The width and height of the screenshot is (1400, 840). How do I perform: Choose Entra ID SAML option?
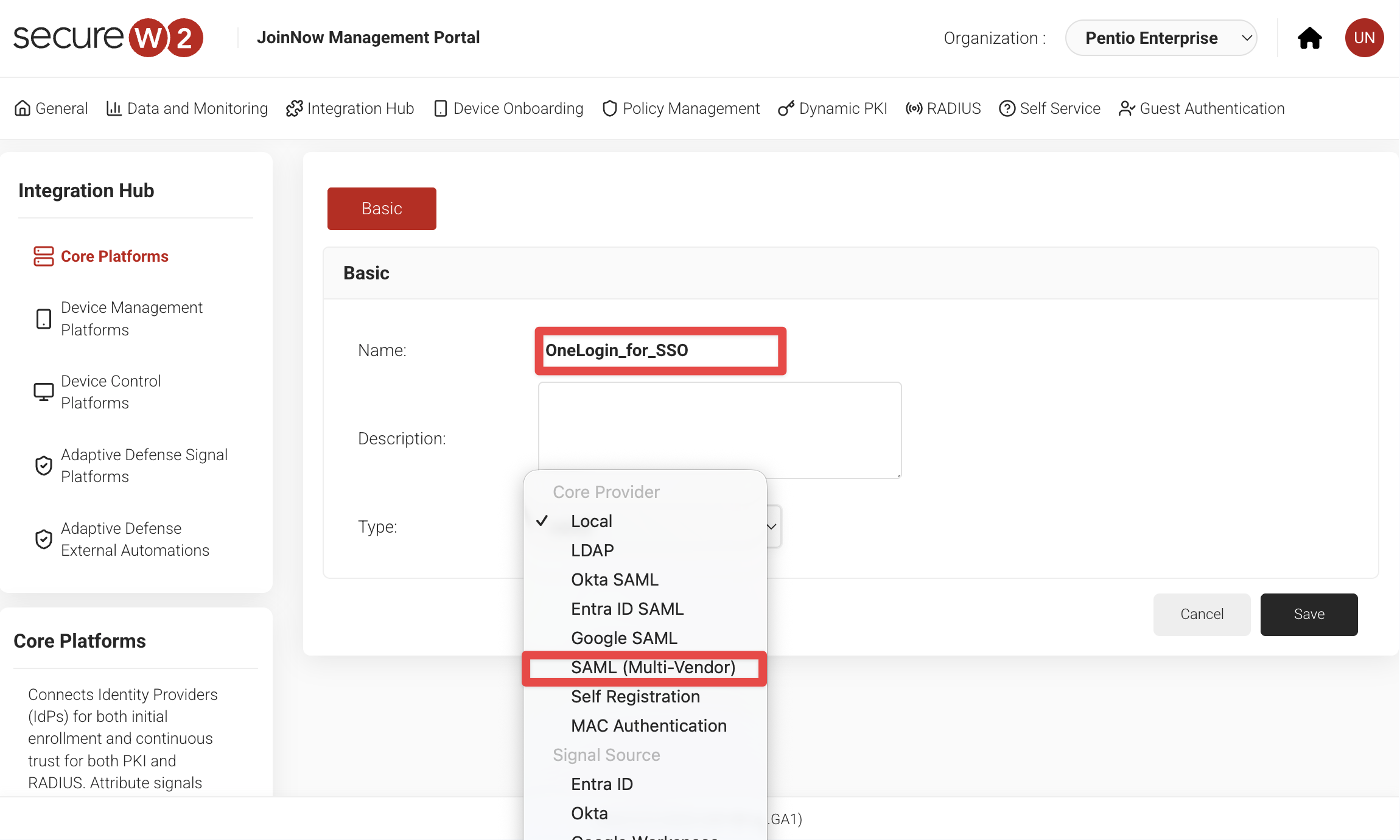[645, 609]
